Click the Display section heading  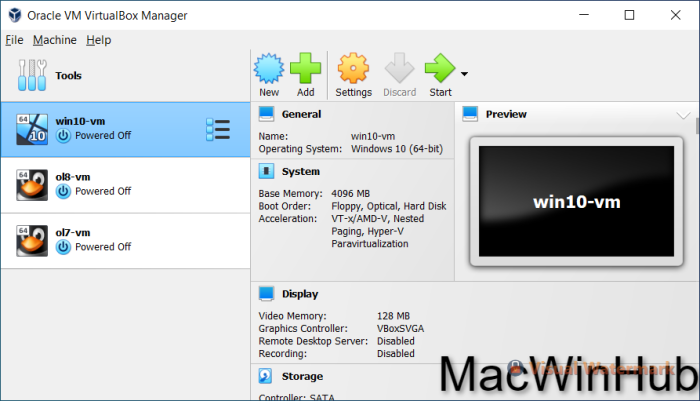(300, 294)
